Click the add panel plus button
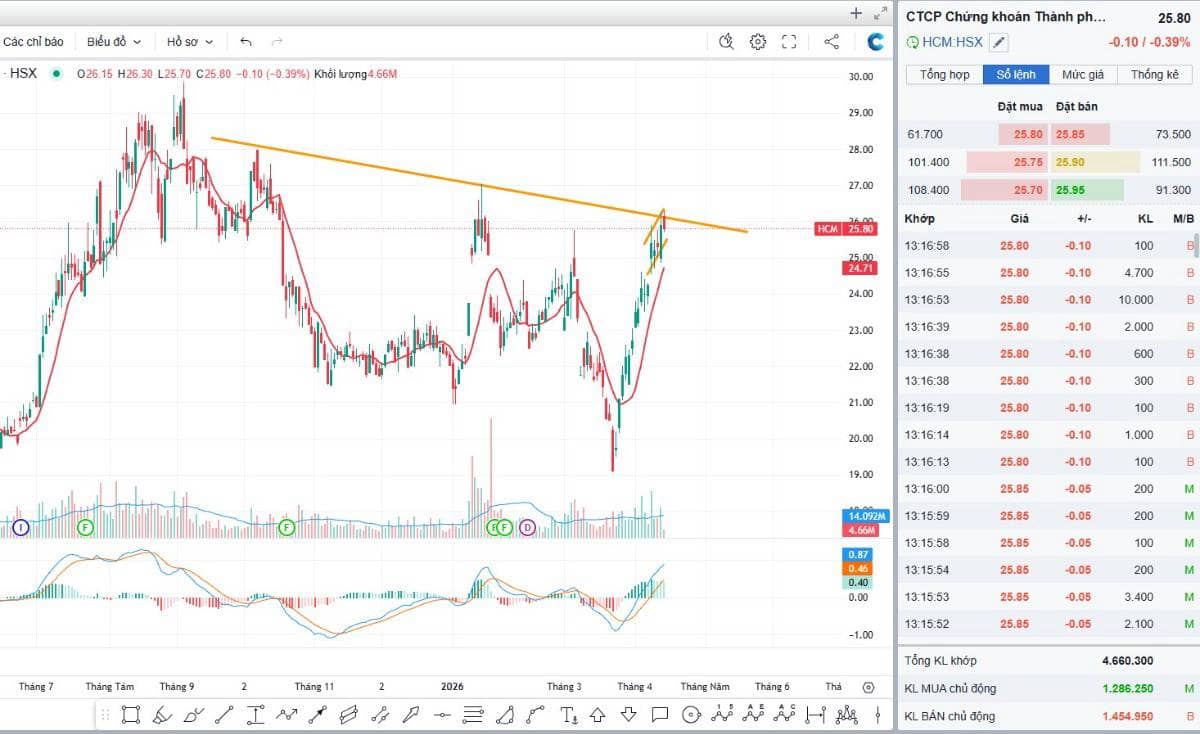The height and width of the screenshot is (734, 1200). pyautogui.click(x=856, y=13)
